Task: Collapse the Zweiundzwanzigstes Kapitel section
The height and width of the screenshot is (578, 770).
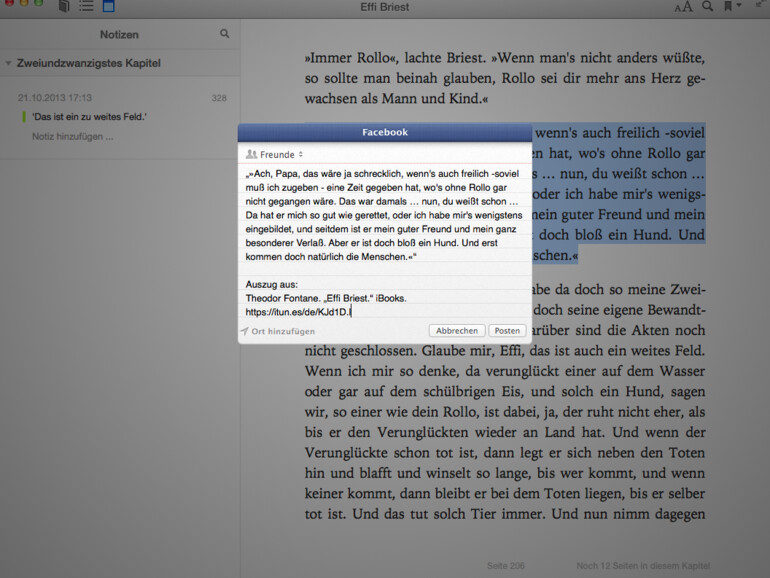Action: click(x=8, y=63)
